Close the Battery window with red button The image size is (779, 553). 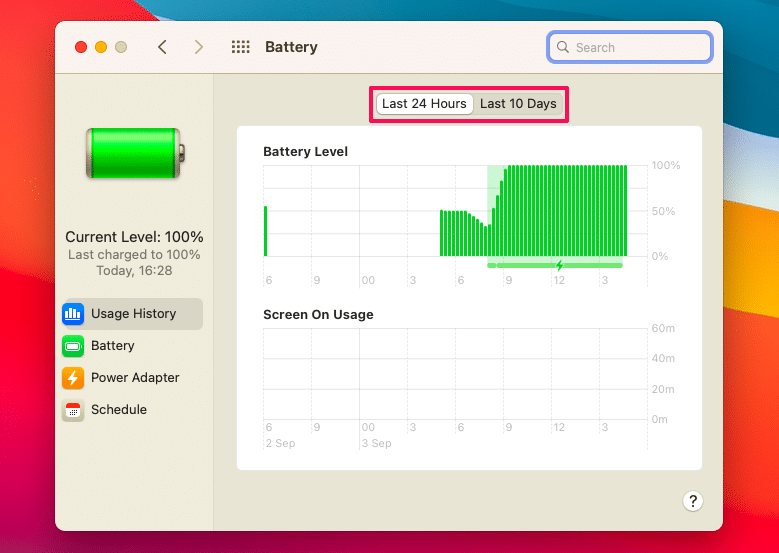81,47
